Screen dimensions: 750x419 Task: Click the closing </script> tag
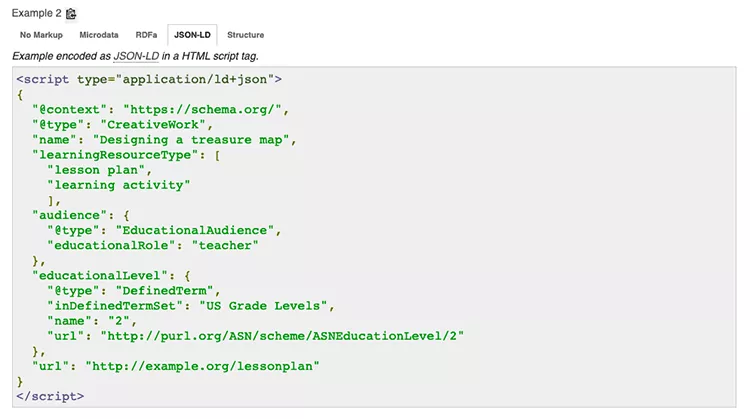50,397
